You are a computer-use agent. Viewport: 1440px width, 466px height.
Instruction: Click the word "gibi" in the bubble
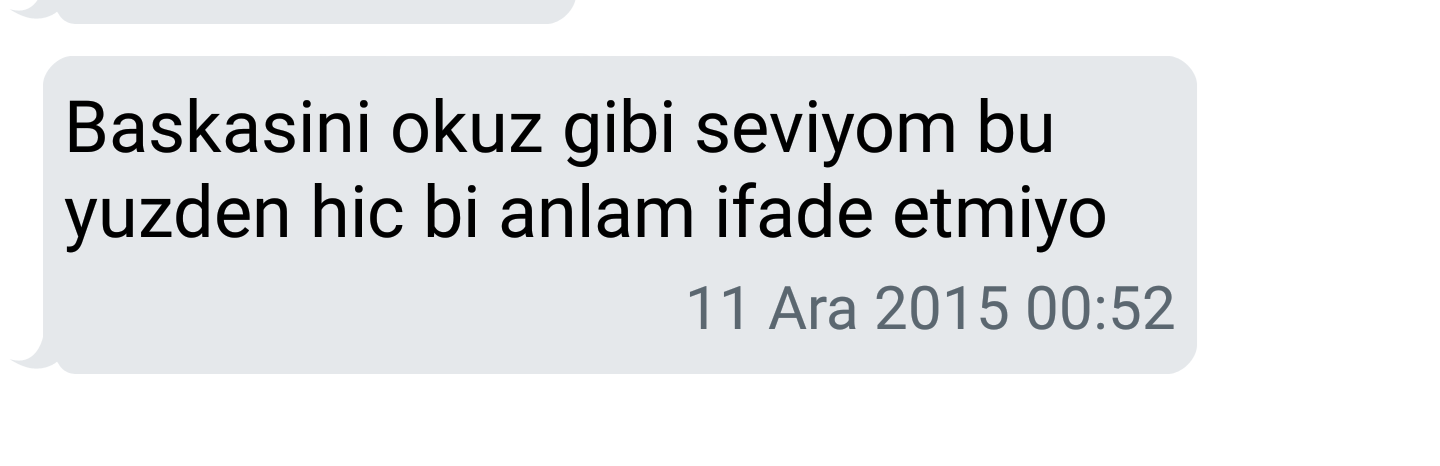(x=618, y=133)
